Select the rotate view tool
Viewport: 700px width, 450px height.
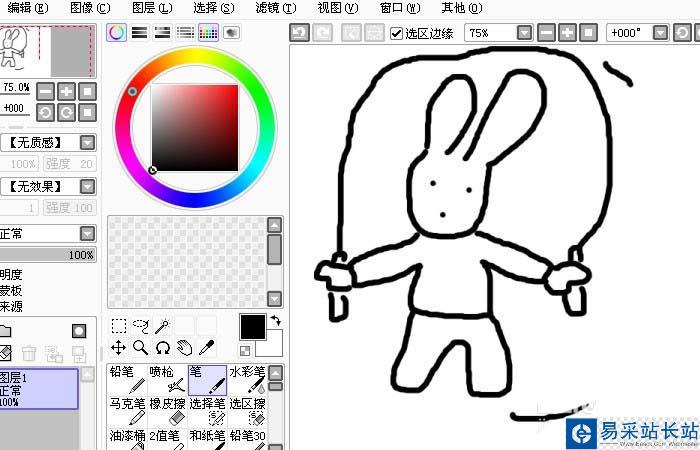click(162, 347)
